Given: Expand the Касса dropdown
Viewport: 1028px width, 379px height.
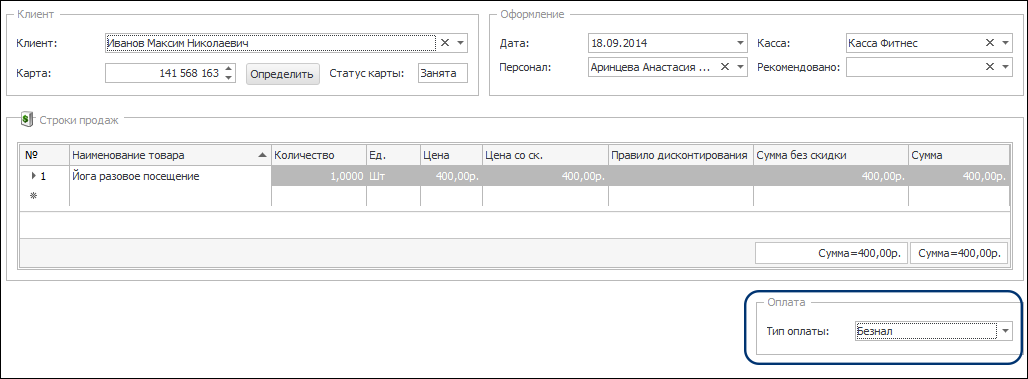Looking at the screenshot, I should pos(1006,43).
